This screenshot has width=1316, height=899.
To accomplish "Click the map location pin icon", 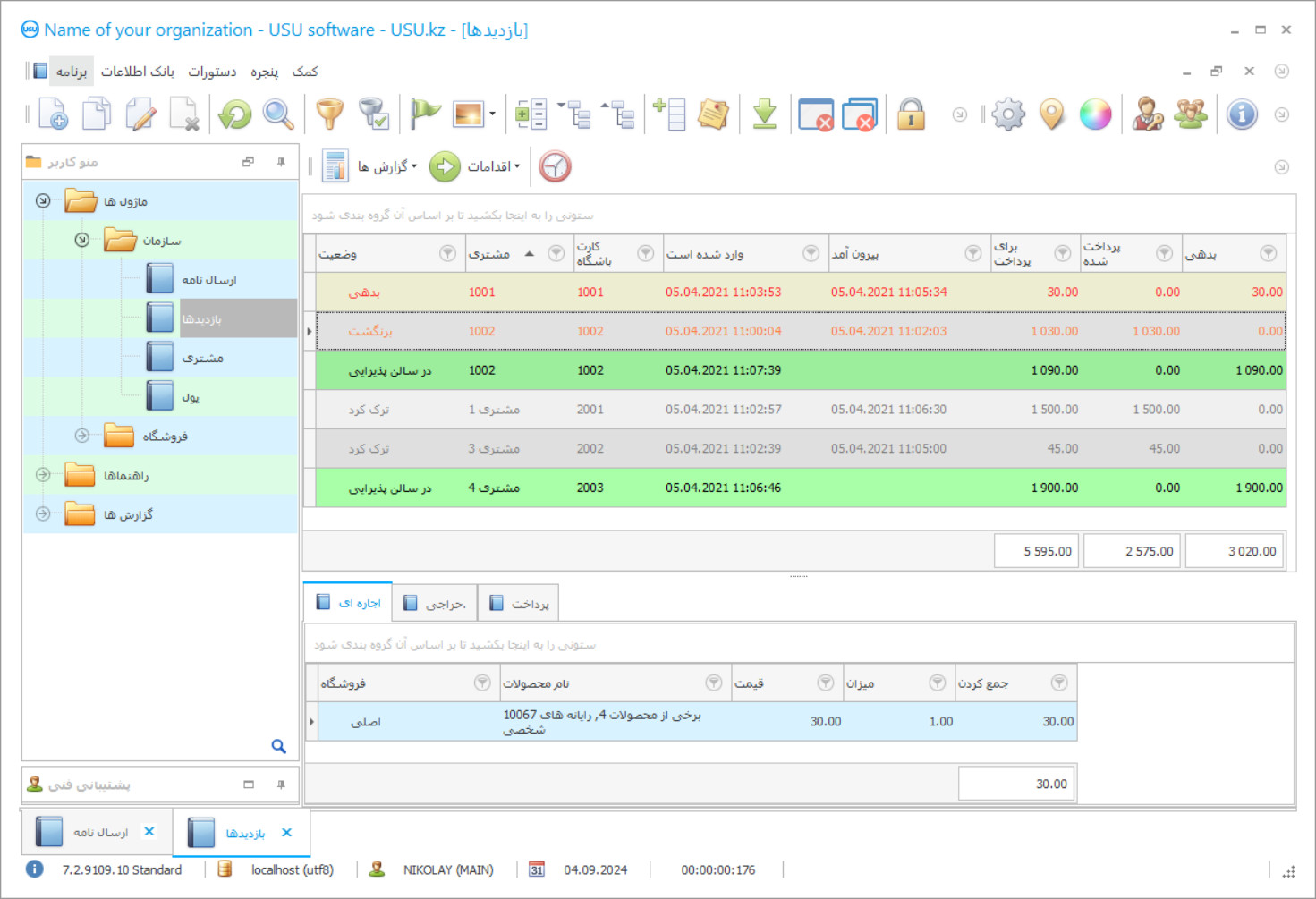I will pos(1052,114).
